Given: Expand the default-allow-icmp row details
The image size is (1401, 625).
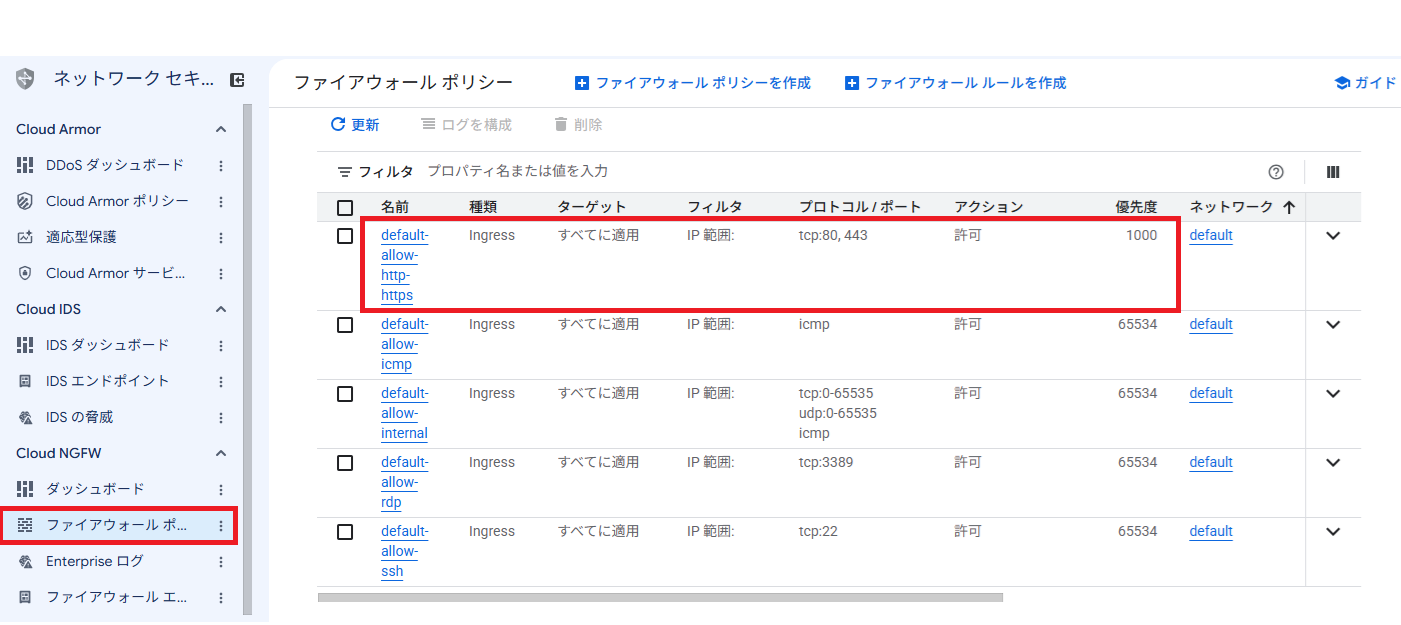Looking at the screenshot, I should (x=1333, y=325).
